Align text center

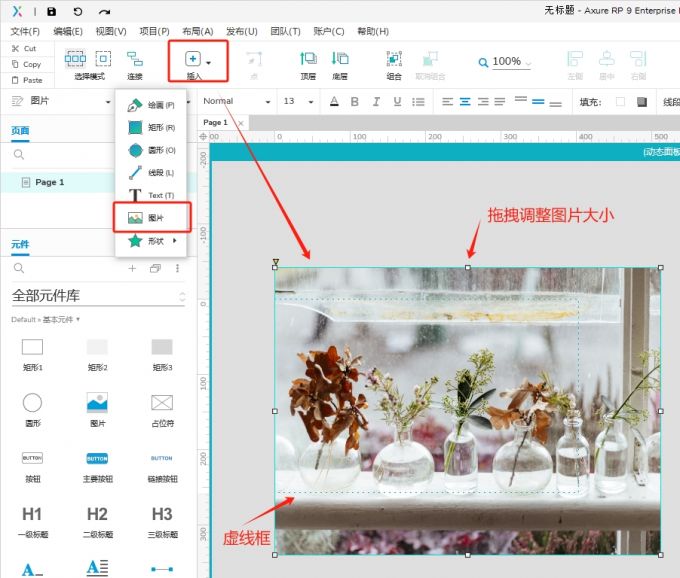point(465,102)
